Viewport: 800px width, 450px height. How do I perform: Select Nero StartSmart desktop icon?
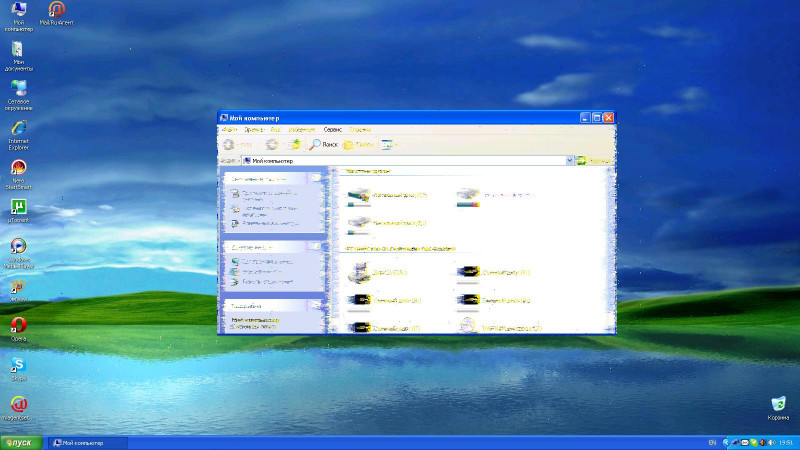(x=19, y=174)
